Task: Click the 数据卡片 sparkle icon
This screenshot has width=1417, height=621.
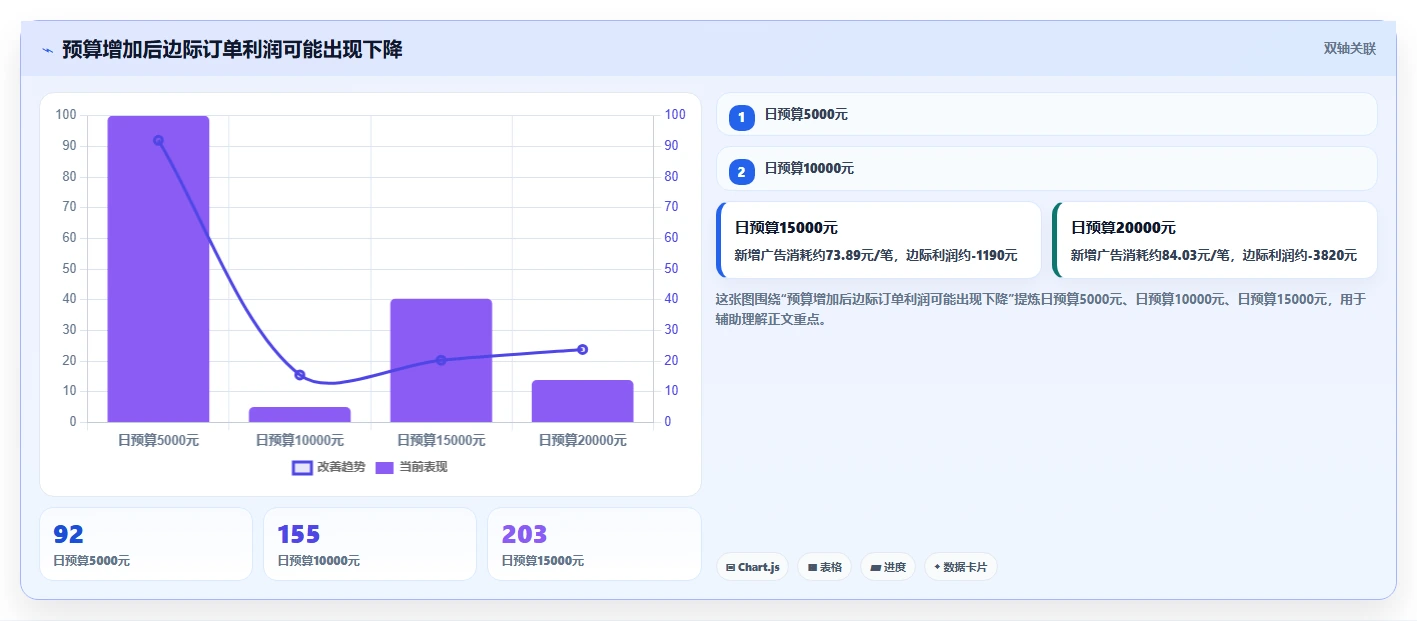Action: (x=937, y=567)
